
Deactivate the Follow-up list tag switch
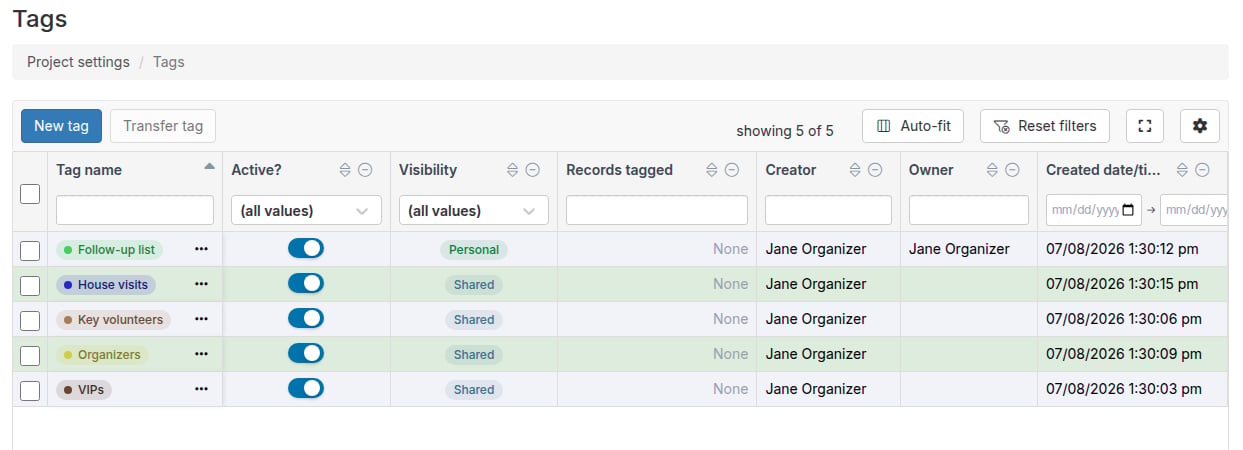coord(306,248)
